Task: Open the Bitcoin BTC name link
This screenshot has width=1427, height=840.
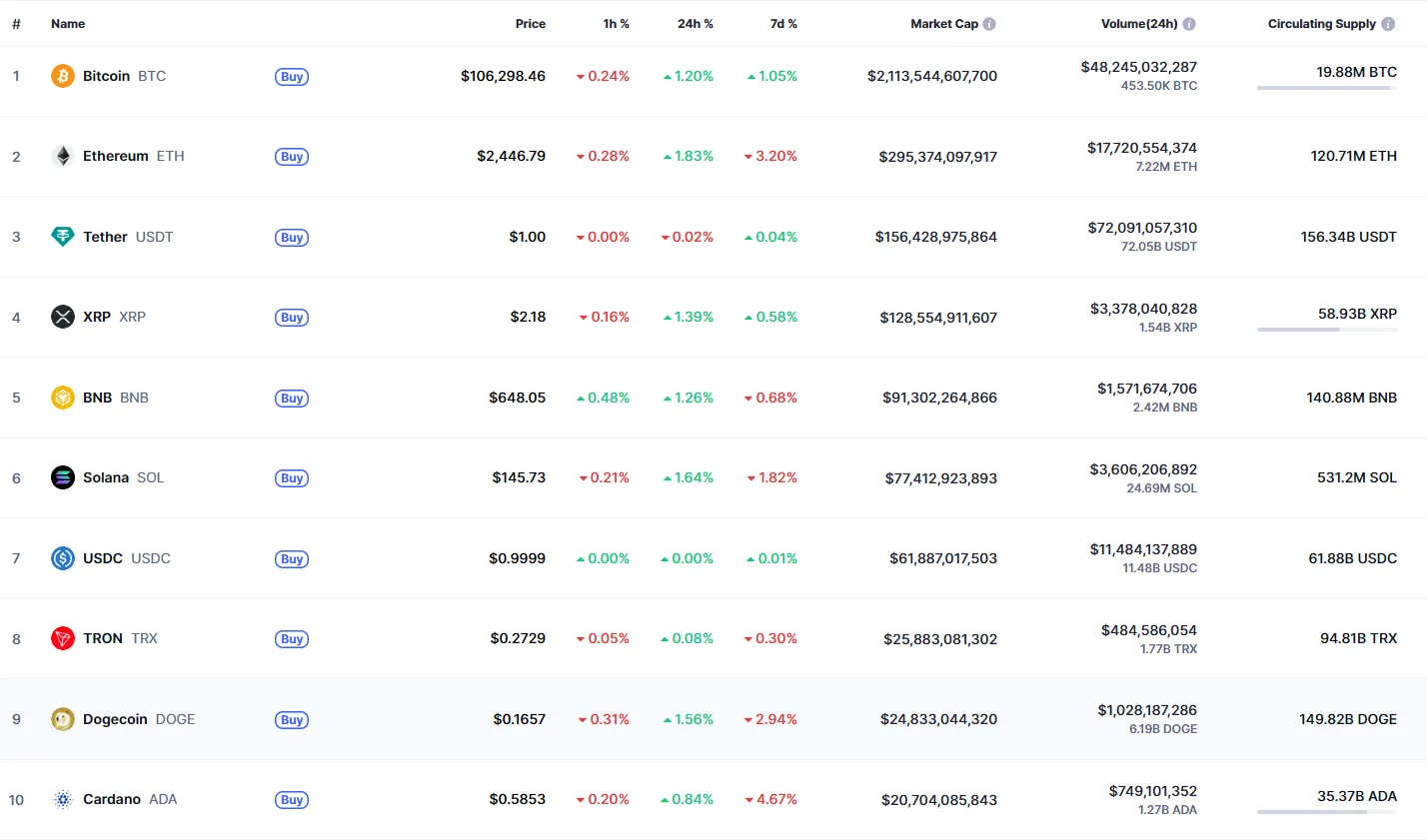Action: point(124,76)
